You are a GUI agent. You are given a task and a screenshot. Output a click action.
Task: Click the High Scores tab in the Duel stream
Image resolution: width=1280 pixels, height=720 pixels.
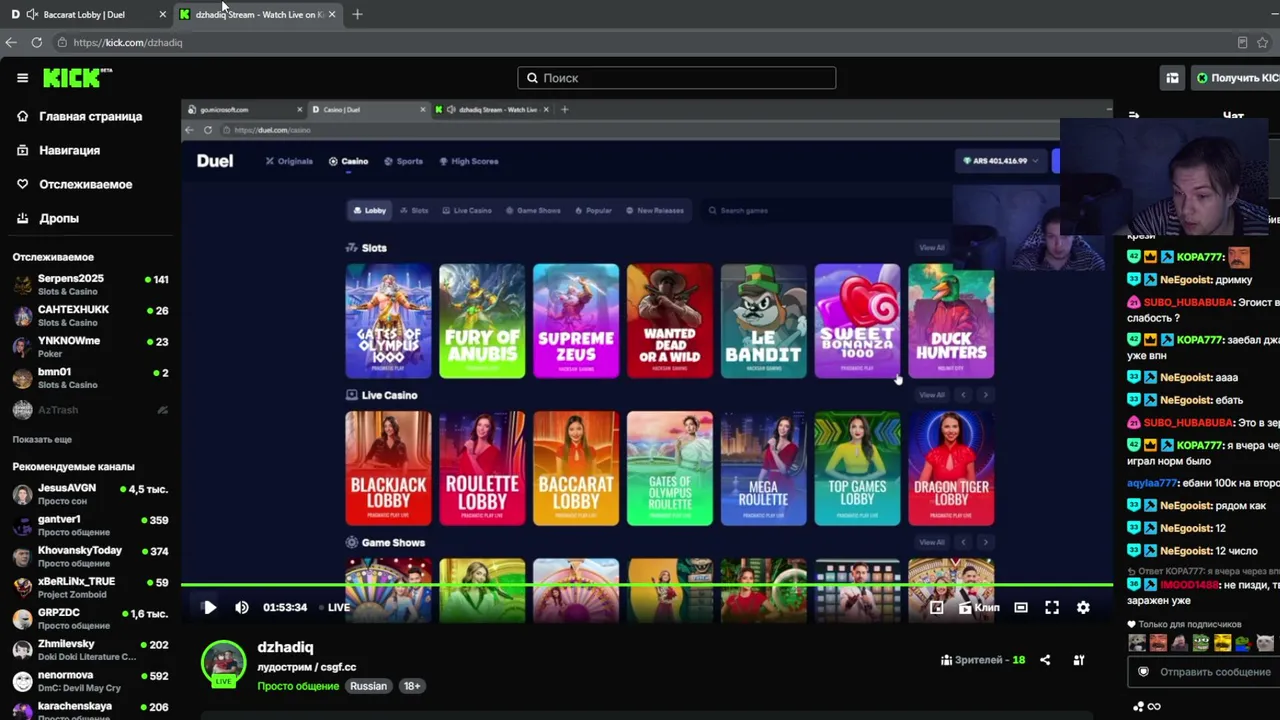tap(468, 161)
